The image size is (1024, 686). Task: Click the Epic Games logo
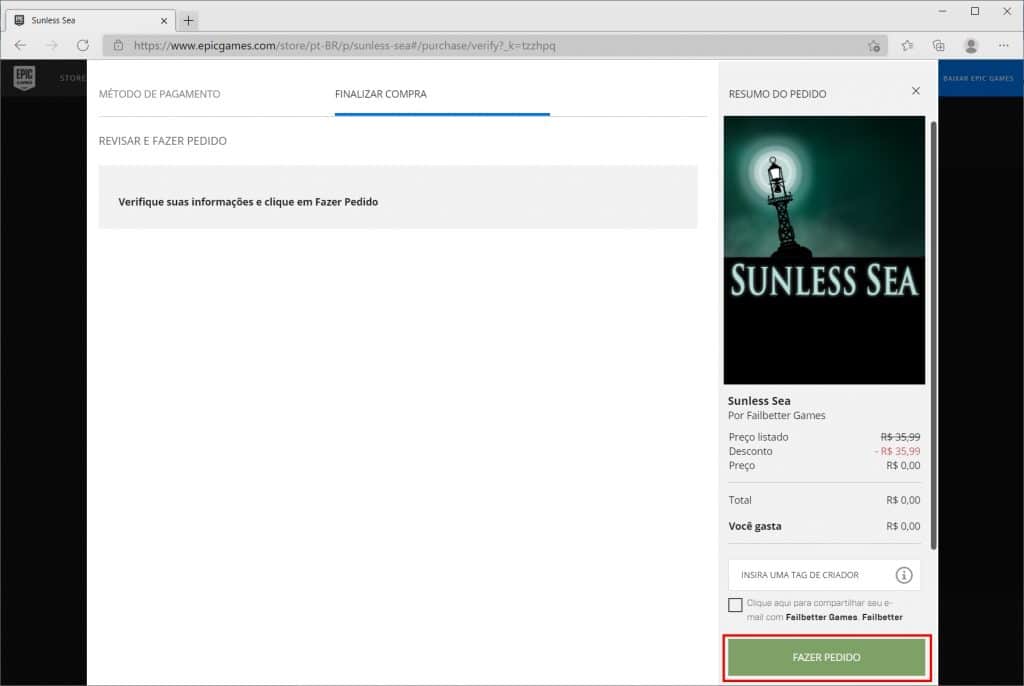[24, 78]
